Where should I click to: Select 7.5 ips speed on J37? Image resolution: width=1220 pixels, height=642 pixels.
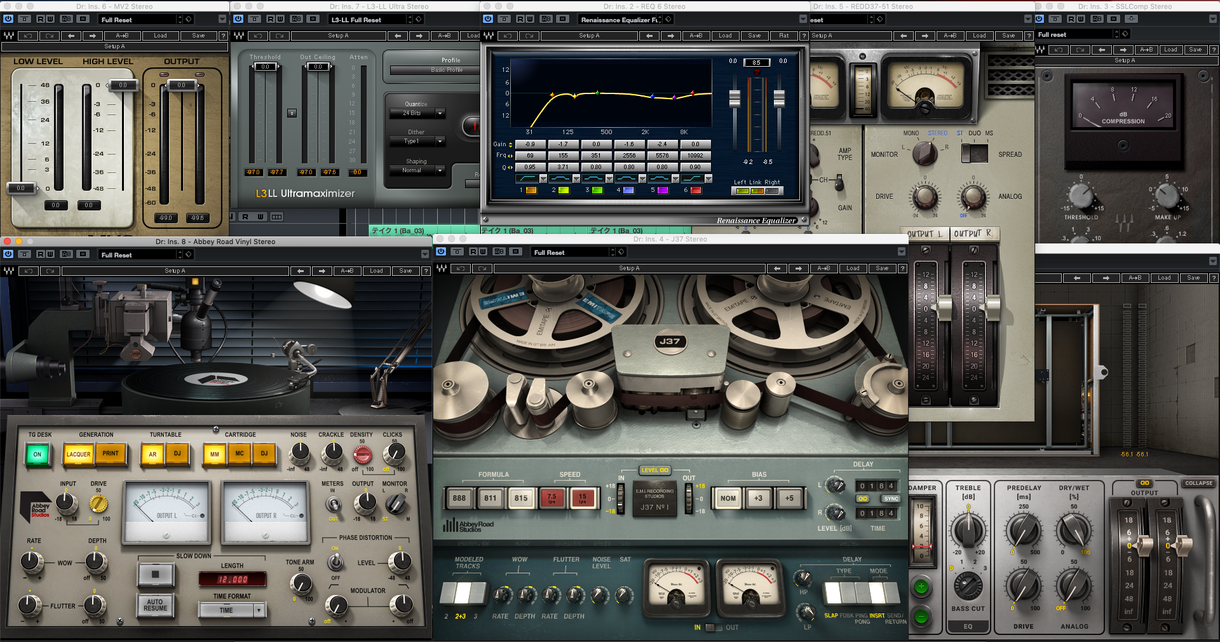pos(552,498)
